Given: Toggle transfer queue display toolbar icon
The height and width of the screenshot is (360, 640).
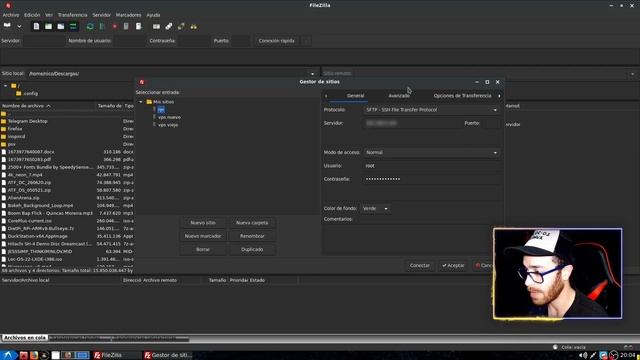Looking at the screenshot, I should (x=73, y=27).
